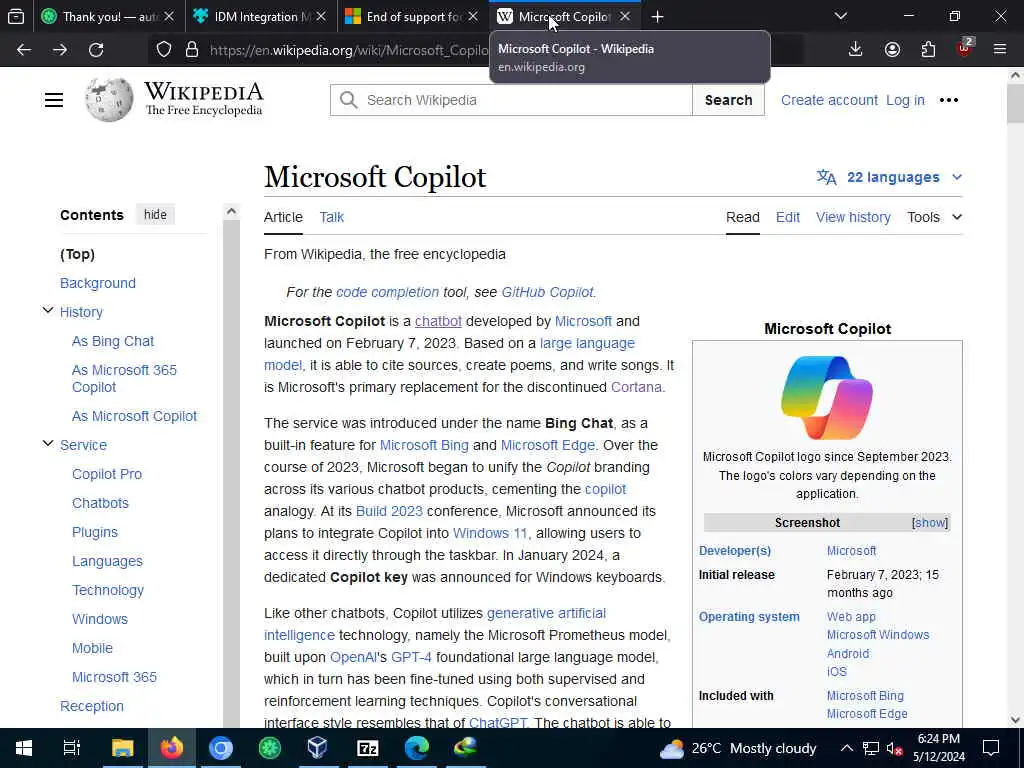The width and height of the screenshot is (1024, 768).
Task: Open the list all tabs chevron
Action: pos(840,16)
